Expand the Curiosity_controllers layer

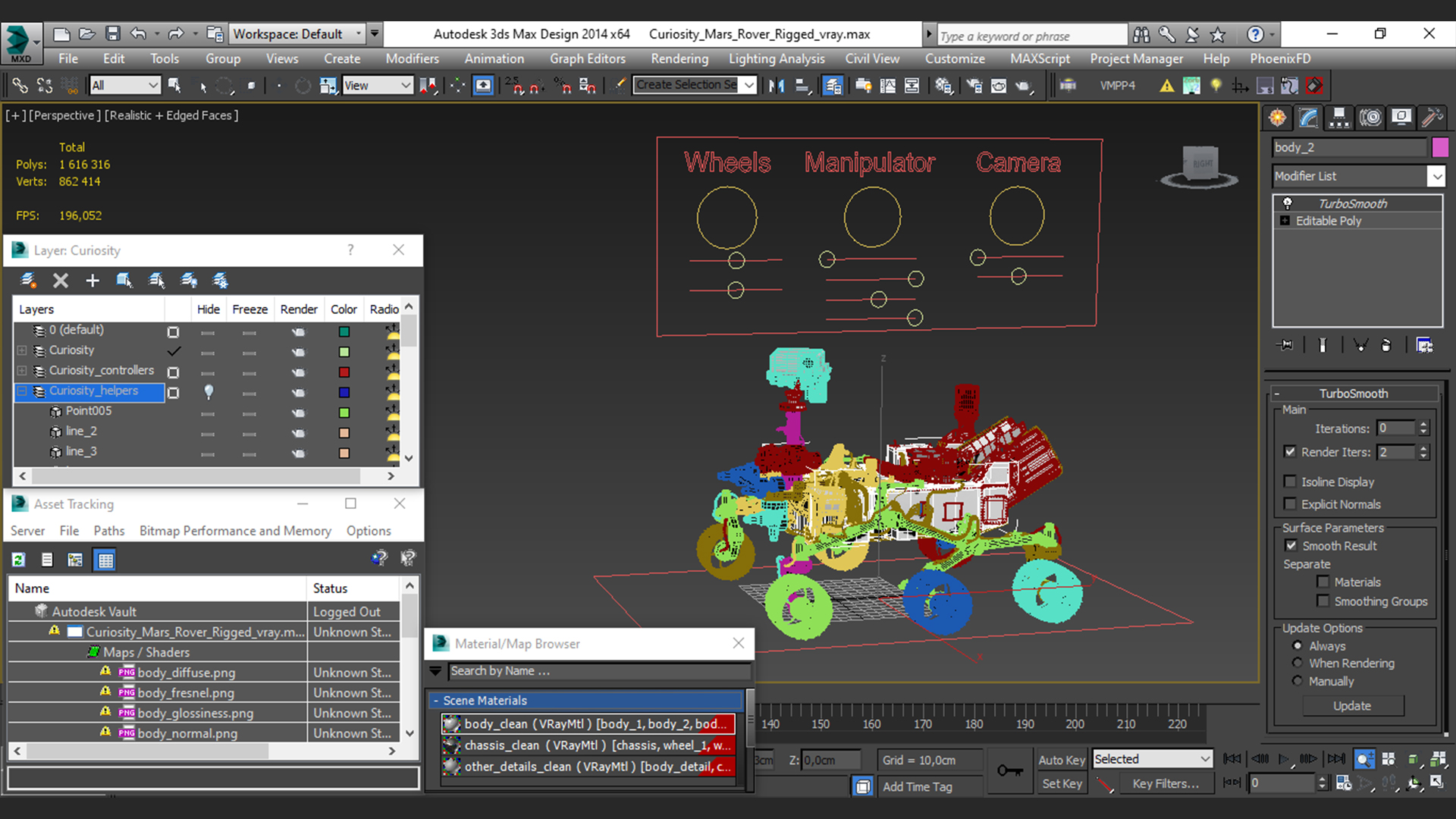click(x=22, y=371)
